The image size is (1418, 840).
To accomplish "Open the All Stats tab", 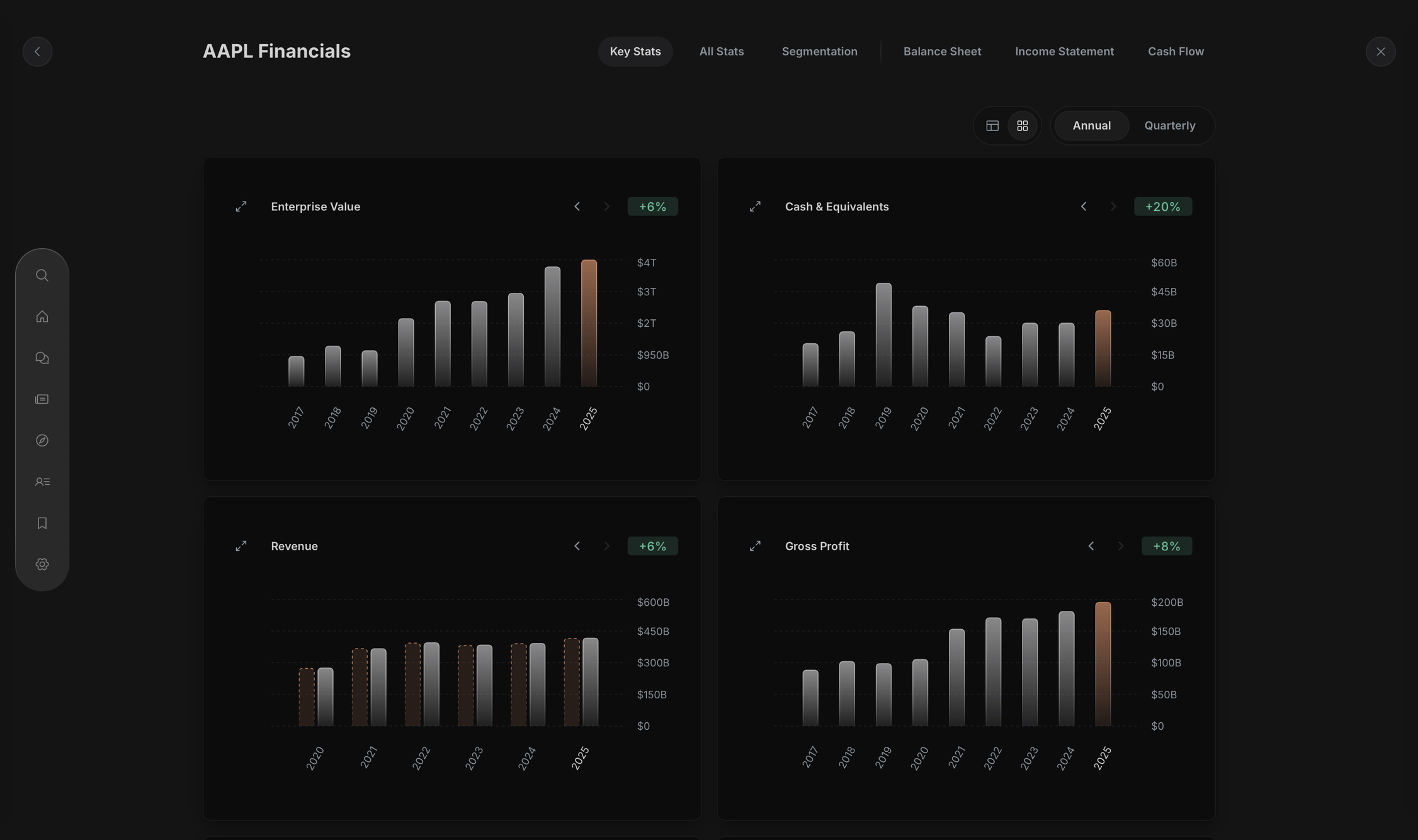I will 722,52.
